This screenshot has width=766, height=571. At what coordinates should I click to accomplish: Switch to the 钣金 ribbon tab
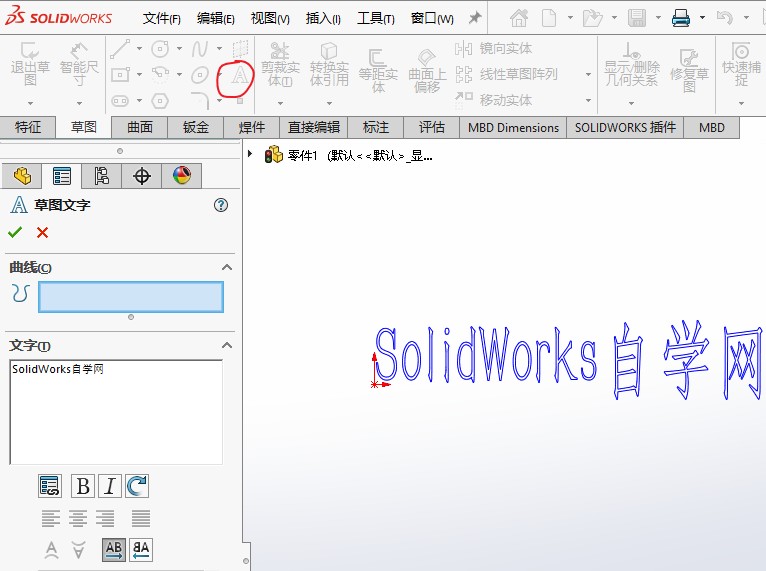(195, 127)
